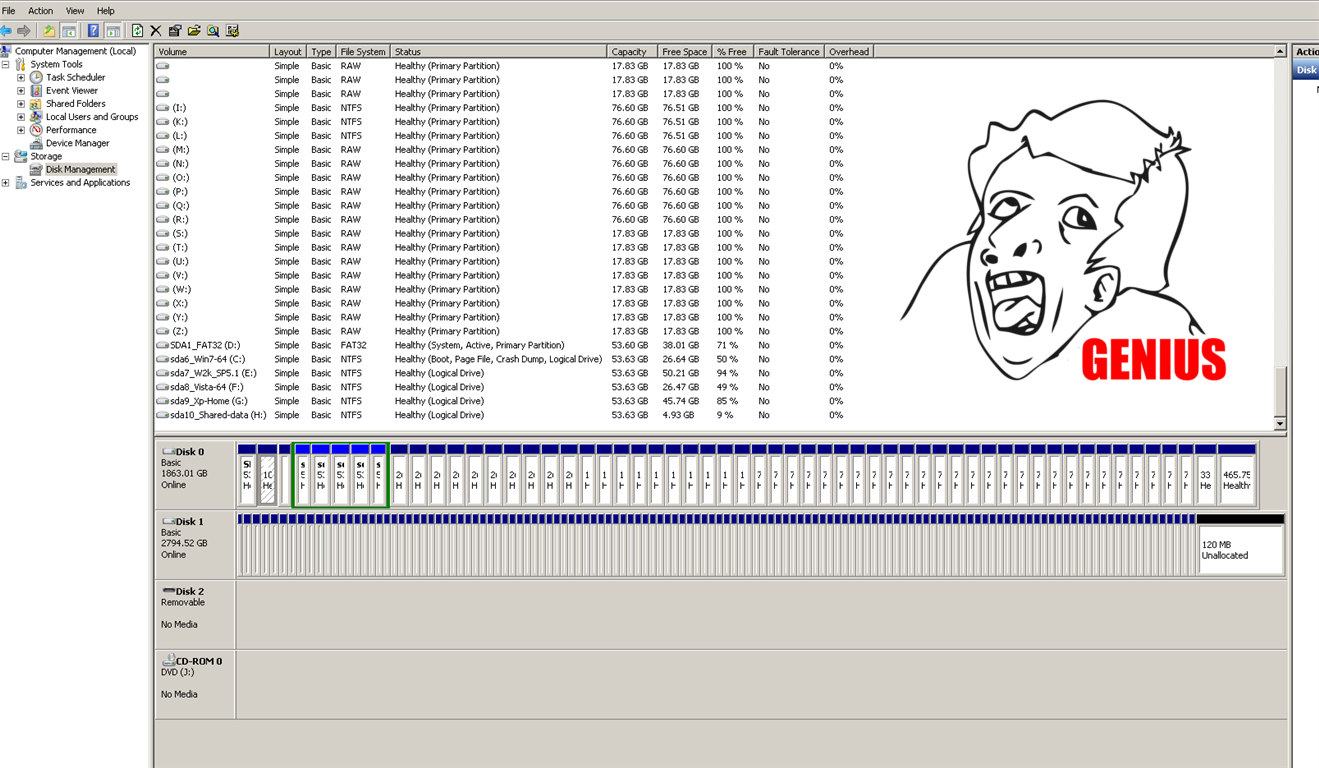Click the Task Scheduler clock icon
1319x768 pixels.
tap(36, 77)
